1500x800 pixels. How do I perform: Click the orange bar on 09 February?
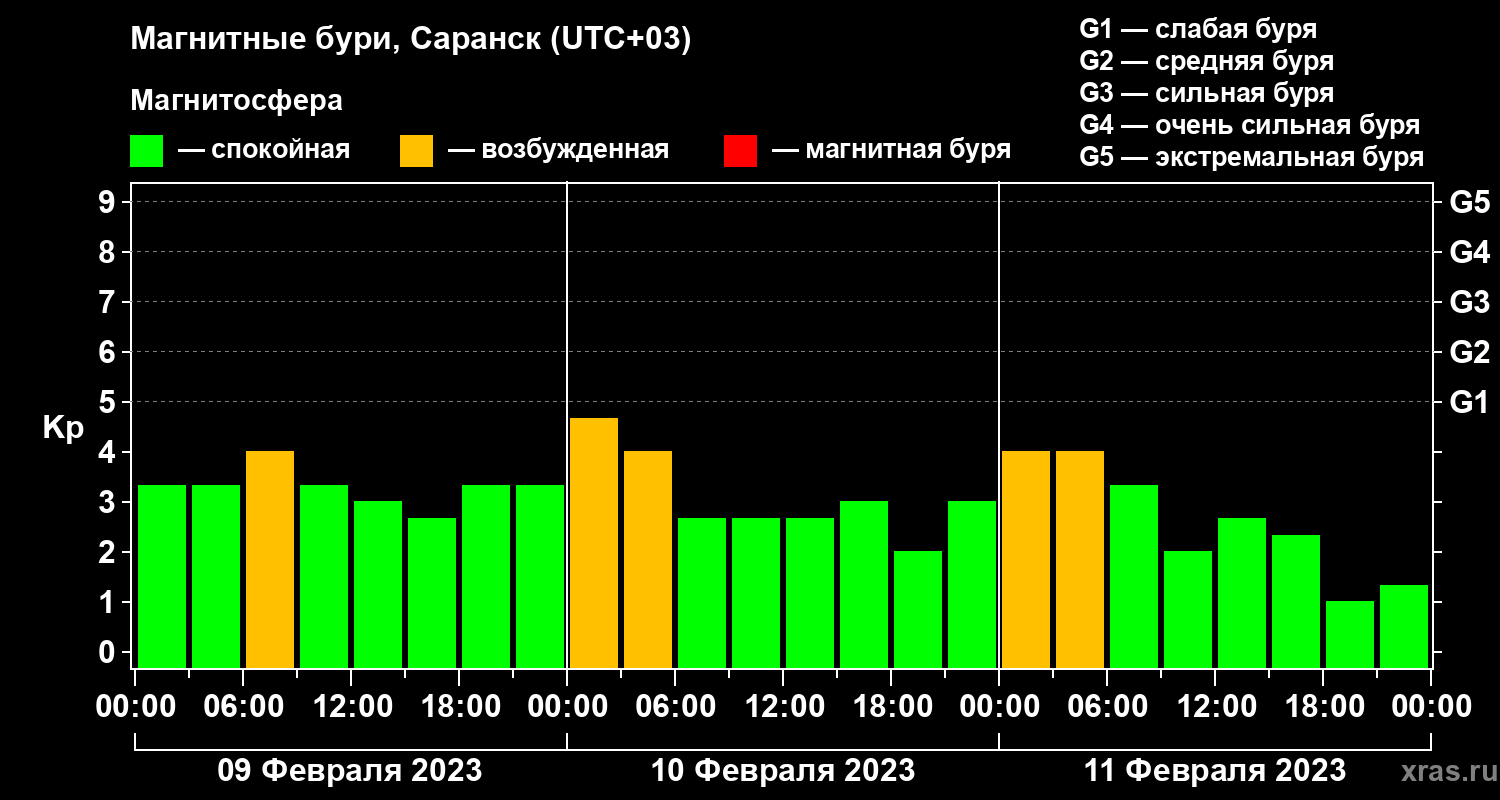(270, 559)
